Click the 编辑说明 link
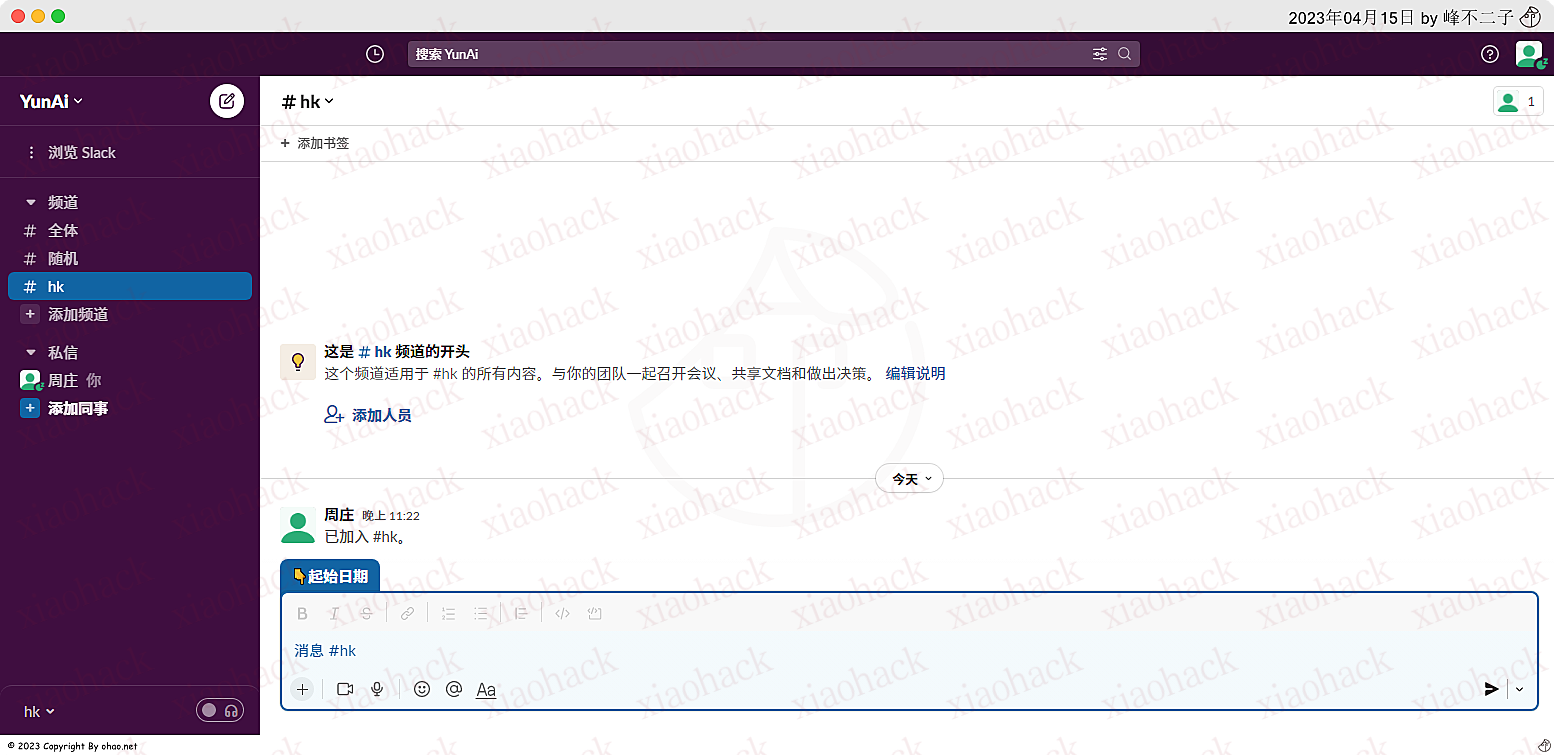The image size is (1554, 755). (915, 373)
